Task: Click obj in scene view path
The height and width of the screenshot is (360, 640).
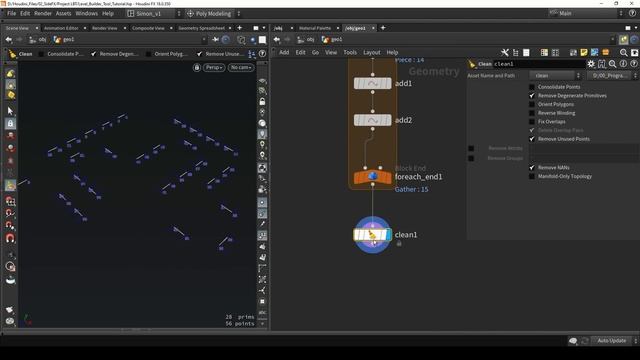Action: (x=38, y=40)
